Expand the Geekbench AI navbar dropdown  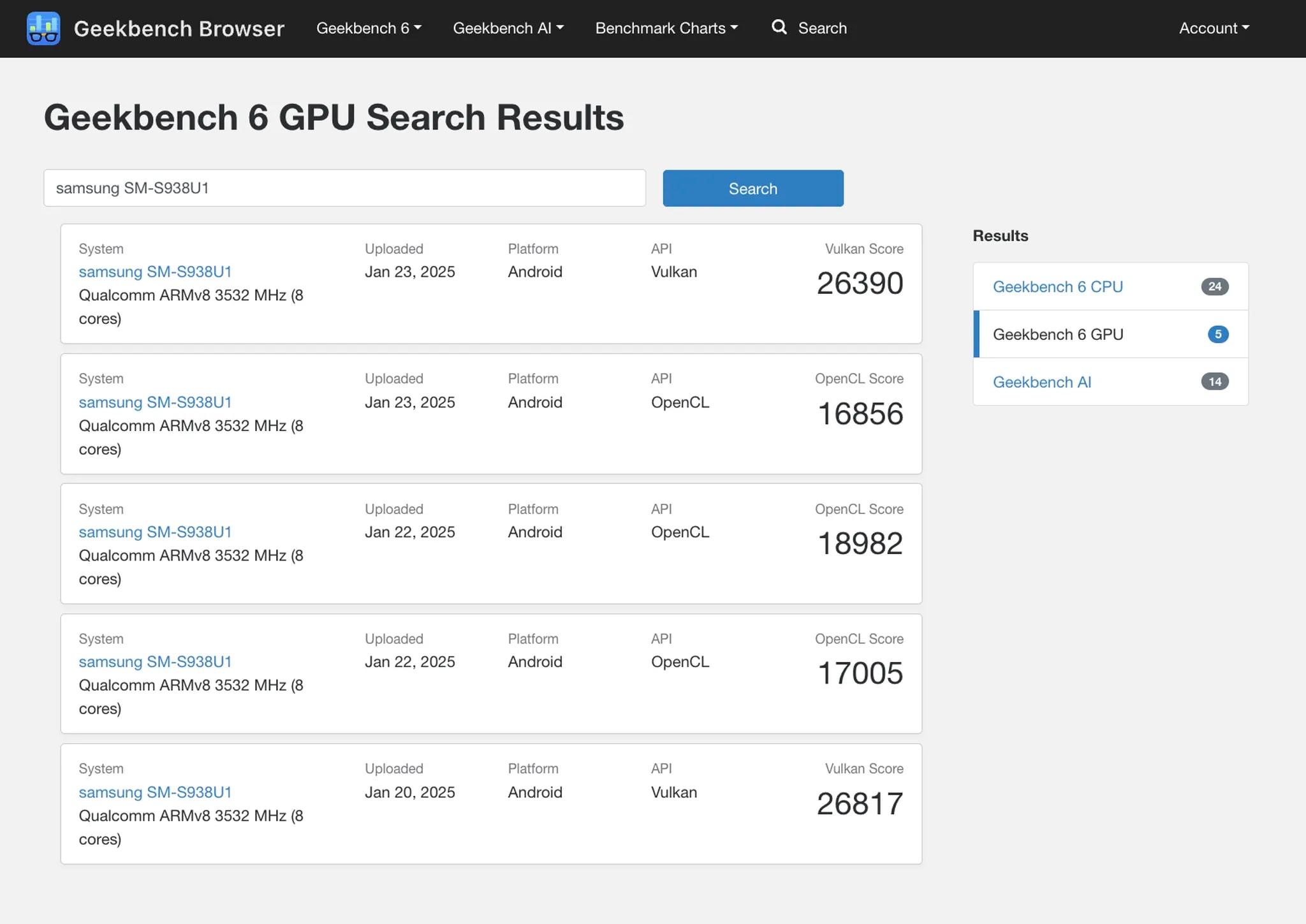508,29
